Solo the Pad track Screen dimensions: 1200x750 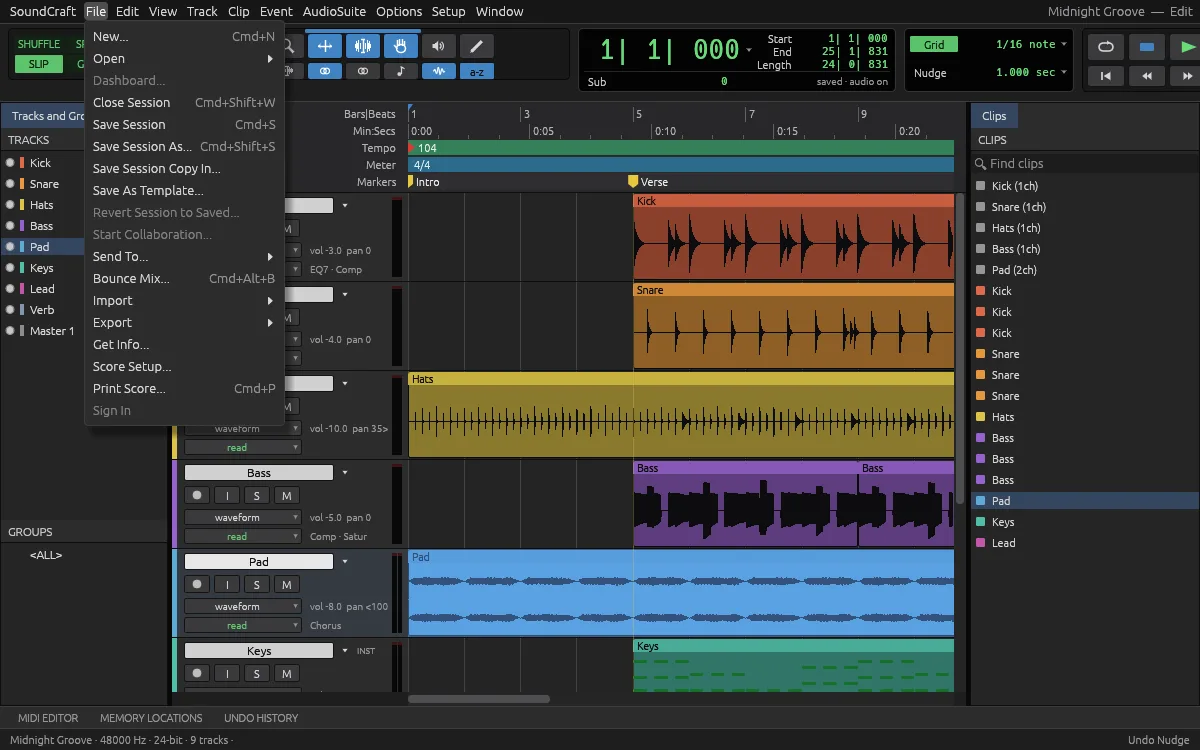click(x=257, y=585)
